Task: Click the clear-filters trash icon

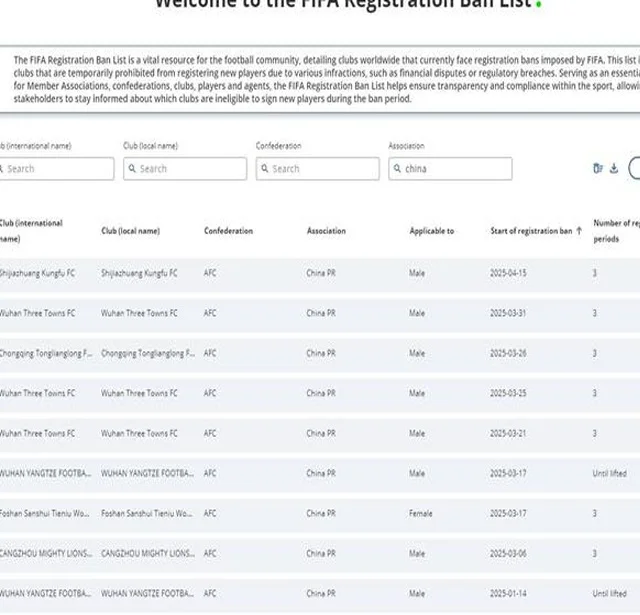Action: pos(598,168)
